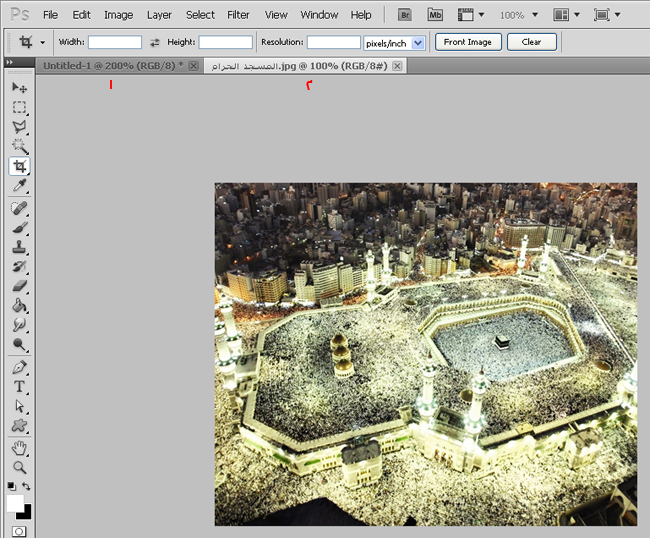Activate the Eyedropper tool
Image resolution: width=650 pixels, height=538 pixels.
(19, 186)
